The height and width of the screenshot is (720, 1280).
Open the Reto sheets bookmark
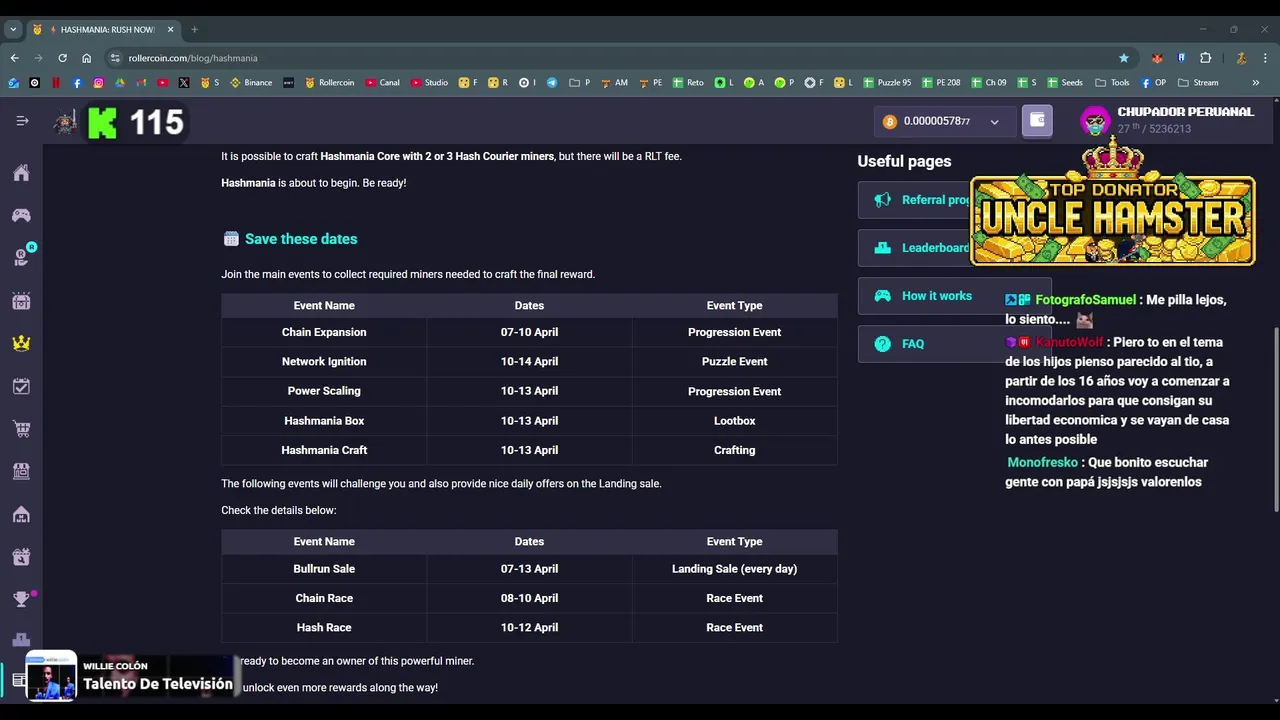tap(688, 83)
